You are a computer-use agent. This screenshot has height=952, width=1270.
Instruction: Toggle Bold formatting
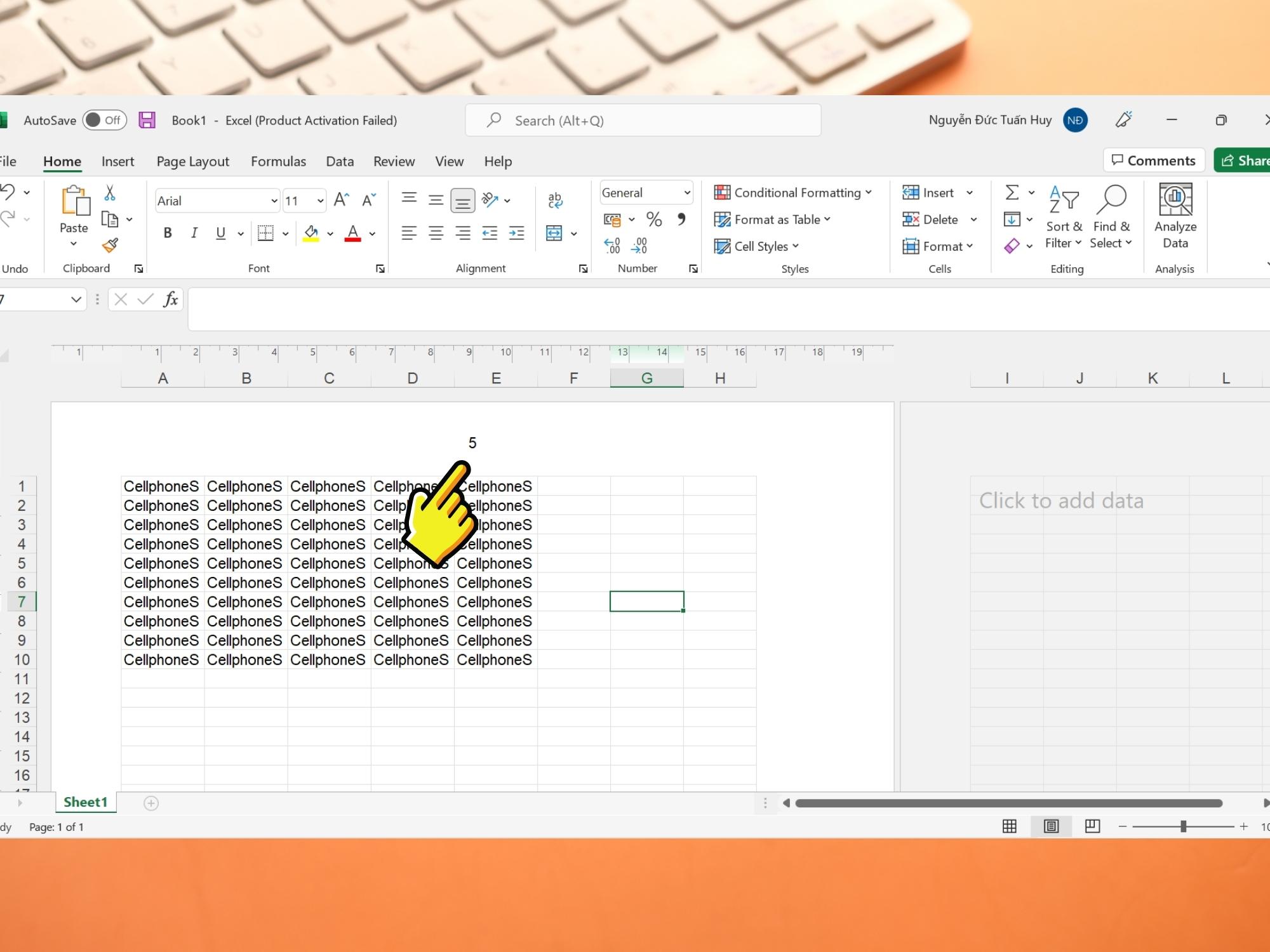[168, 233]
